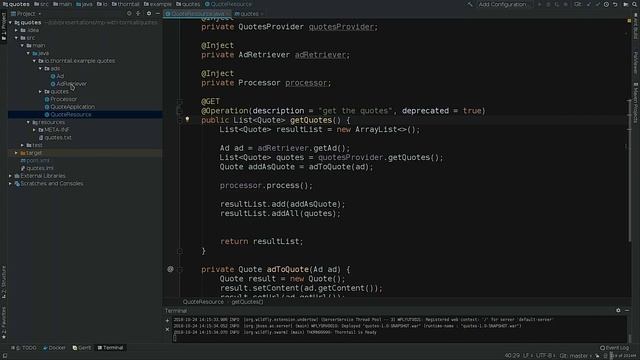This screenshot has height=360, width=640.
Task: Click the gutter marker beside adToQuote method
Action: tap(170, 269)
